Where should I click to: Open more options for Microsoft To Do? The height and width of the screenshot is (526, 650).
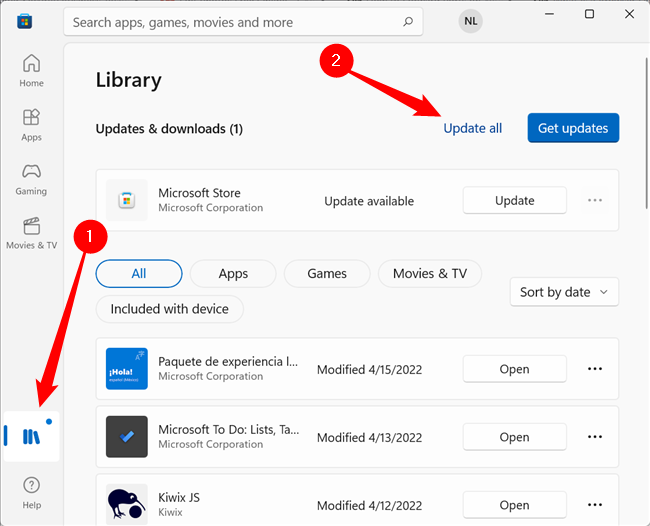click(595, 436)
